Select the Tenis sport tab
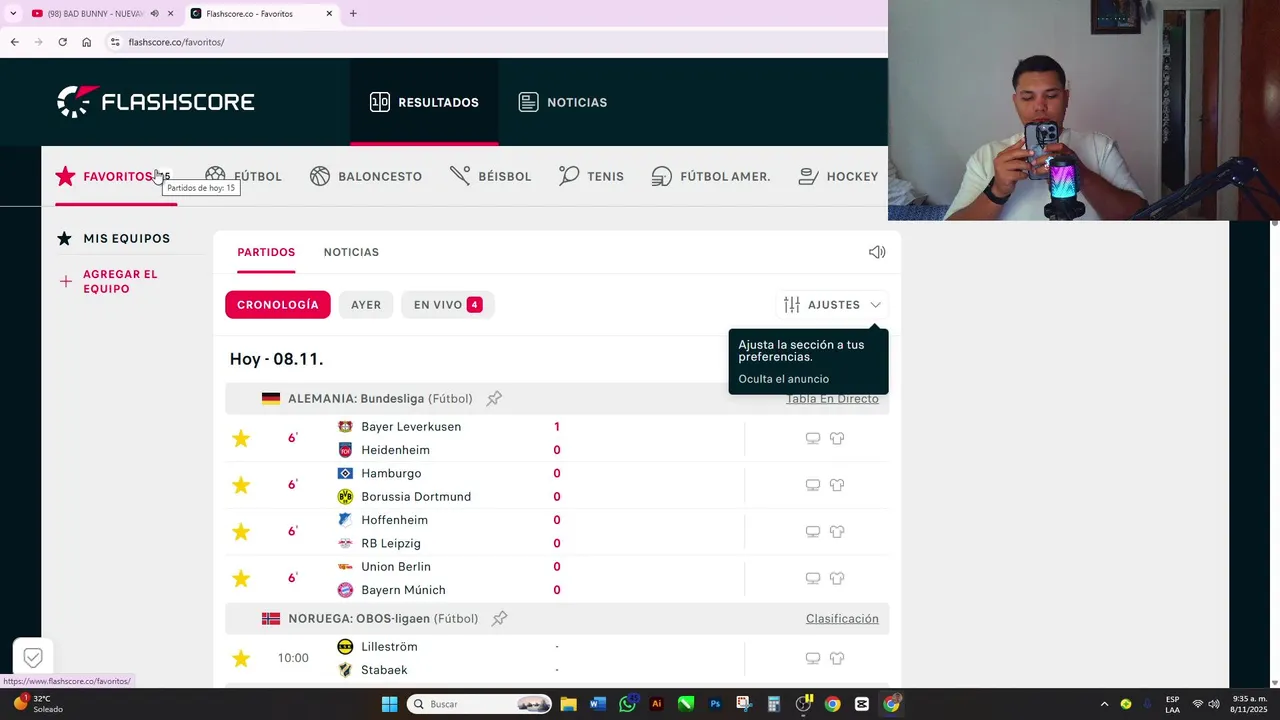Image resolution: width=1280 pixels, height=720 pixels. [x=591, y=176]
